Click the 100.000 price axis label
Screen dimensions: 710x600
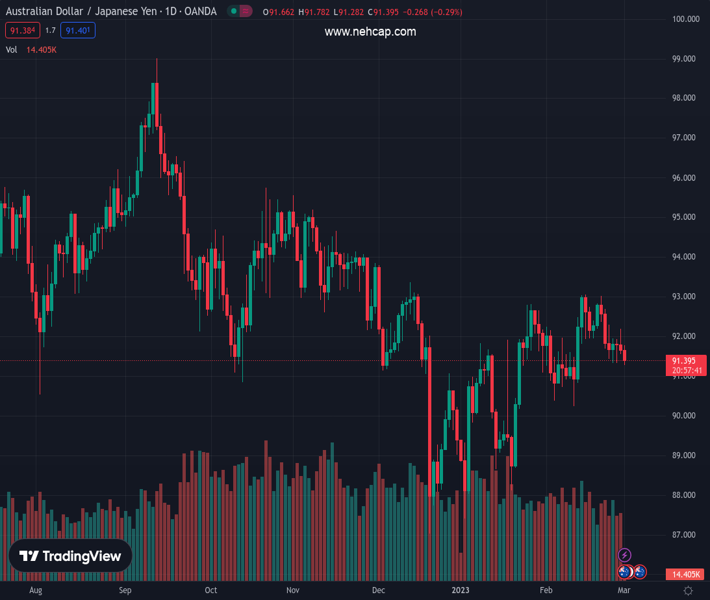[686, 19]
